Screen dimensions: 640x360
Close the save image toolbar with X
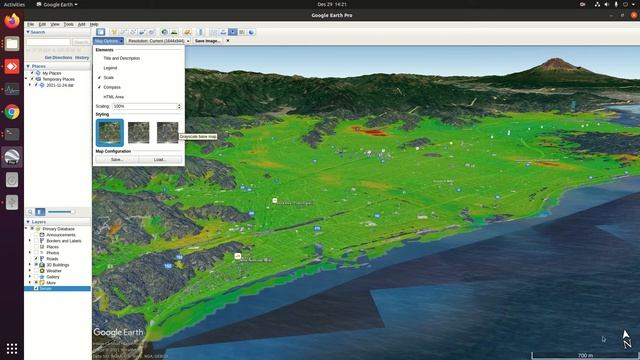point(228,41)
